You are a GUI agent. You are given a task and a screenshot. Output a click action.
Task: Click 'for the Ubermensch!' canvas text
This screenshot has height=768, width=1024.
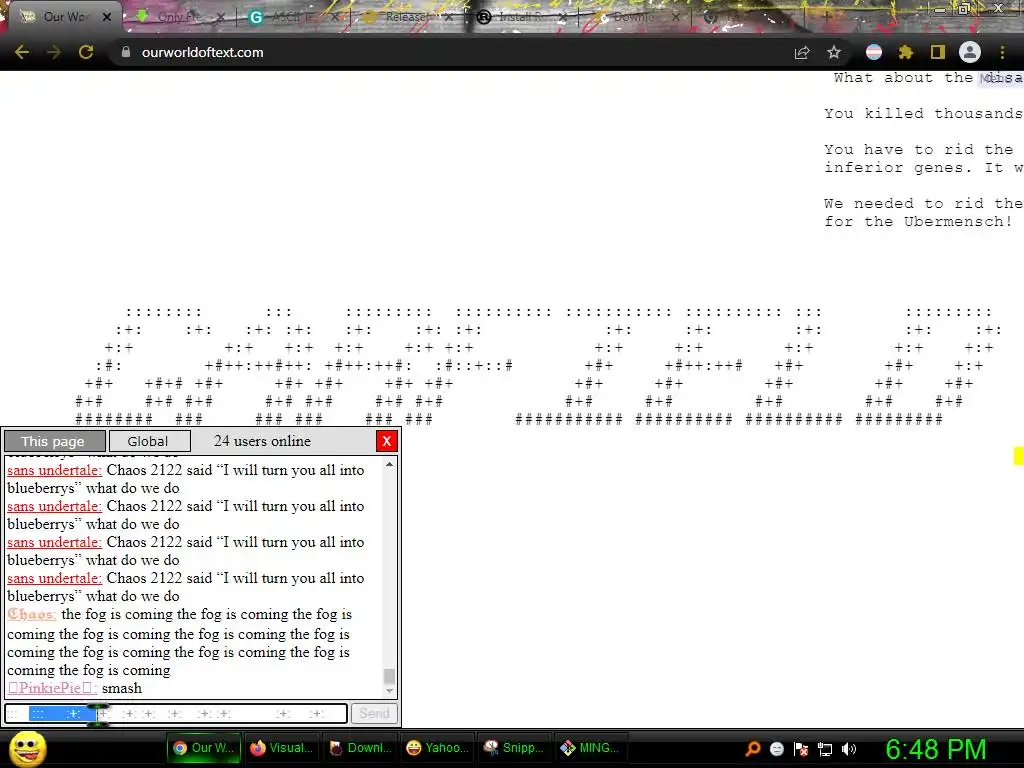(x=918, y=221)
